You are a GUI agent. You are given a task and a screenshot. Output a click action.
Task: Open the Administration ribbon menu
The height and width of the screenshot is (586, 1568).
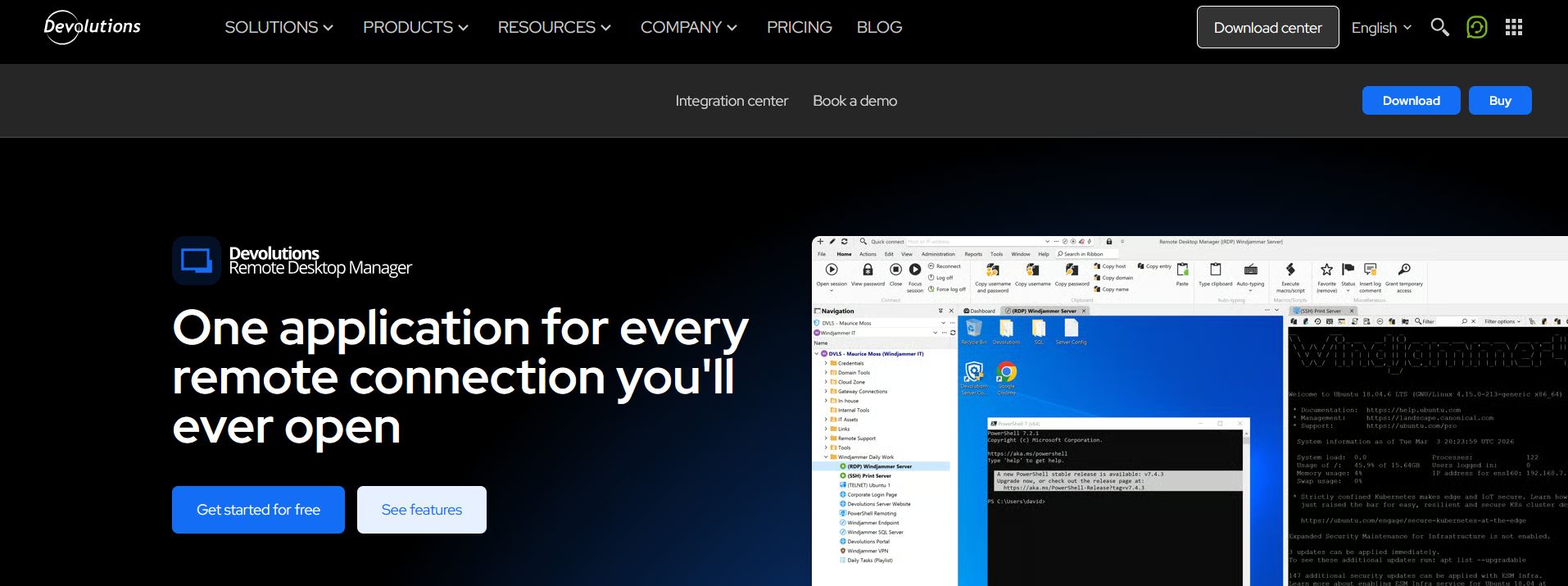click(x=938, y=254)
